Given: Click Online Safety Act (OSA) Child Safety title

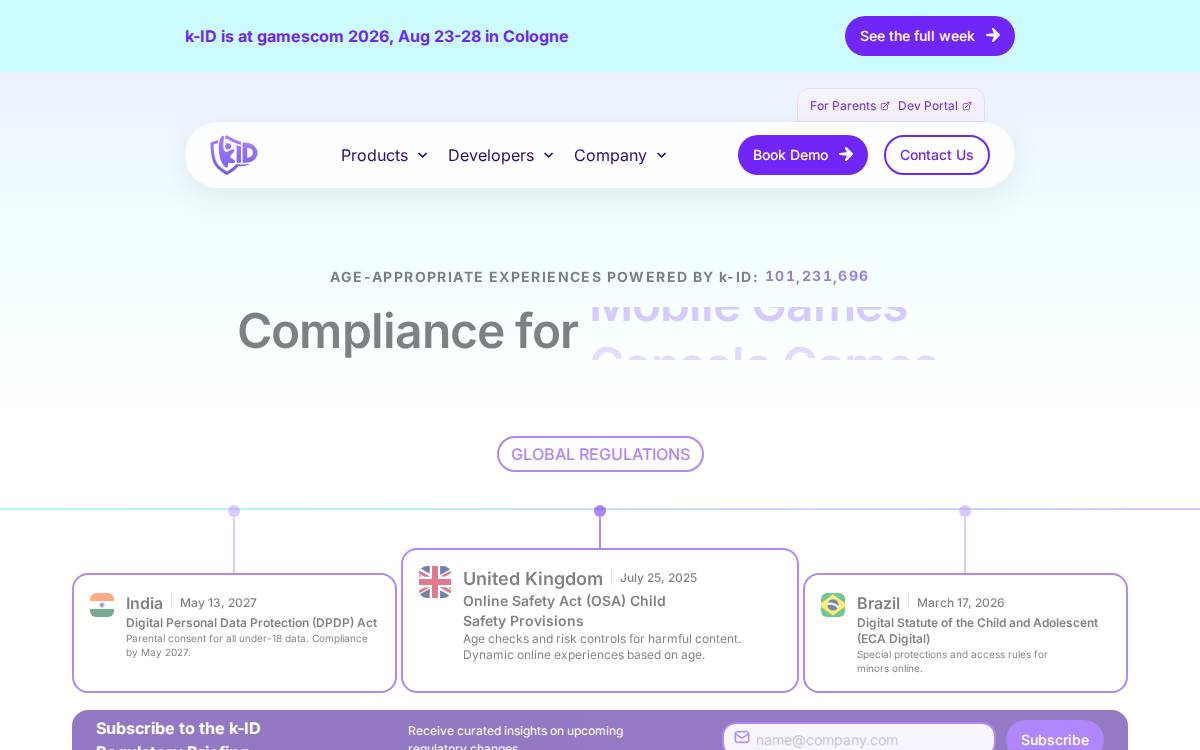Looking at the screenshot, I should coord(564,611).
